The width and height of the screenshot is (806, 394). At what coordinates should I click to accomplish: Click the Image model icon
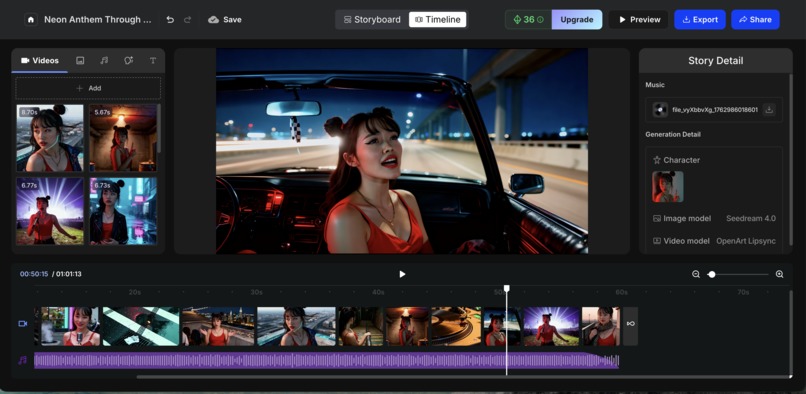[x=656, y=219]
